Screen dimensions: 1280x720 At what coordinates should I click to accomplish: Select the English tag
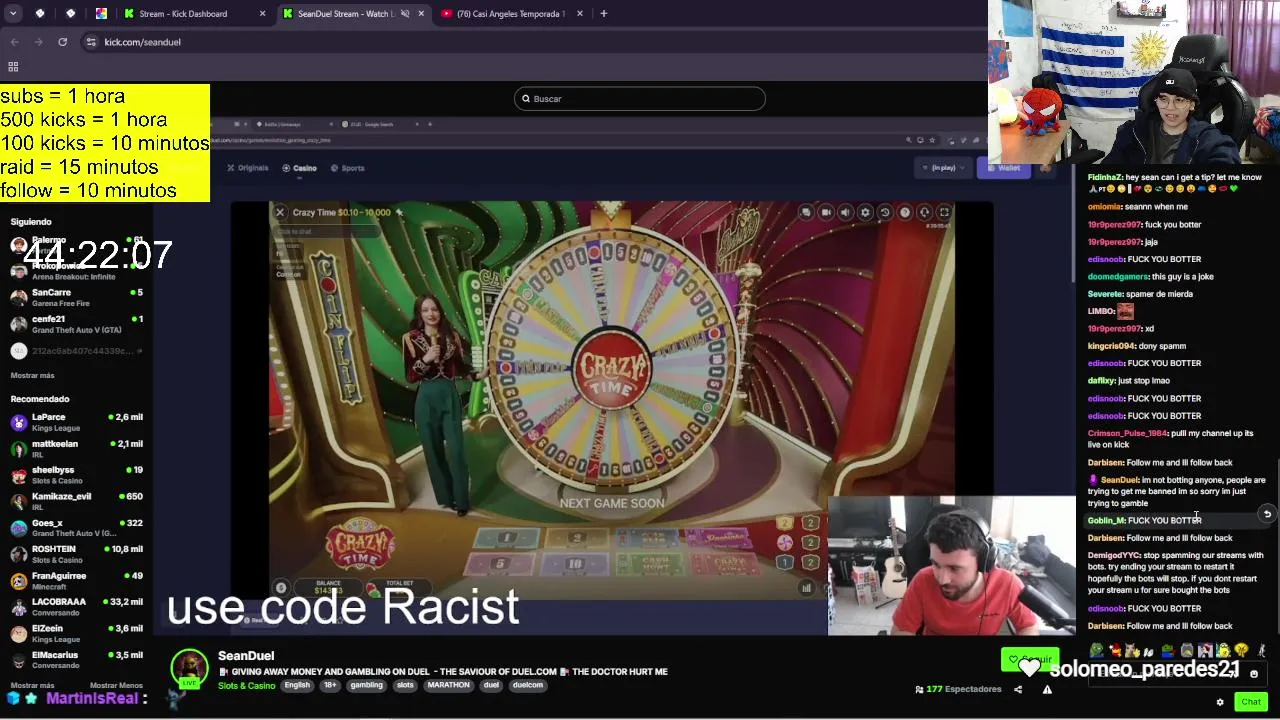[297, 686]
